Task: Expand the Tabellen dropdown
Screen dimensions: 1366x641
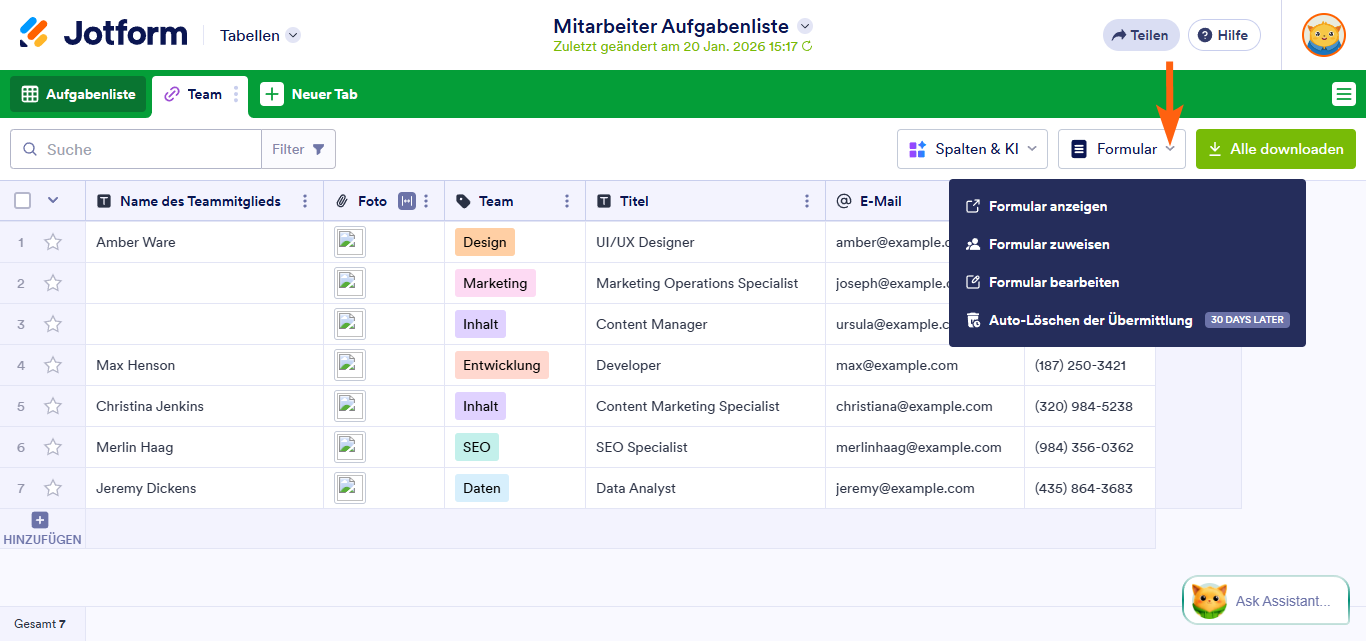Action: point(292,34)
